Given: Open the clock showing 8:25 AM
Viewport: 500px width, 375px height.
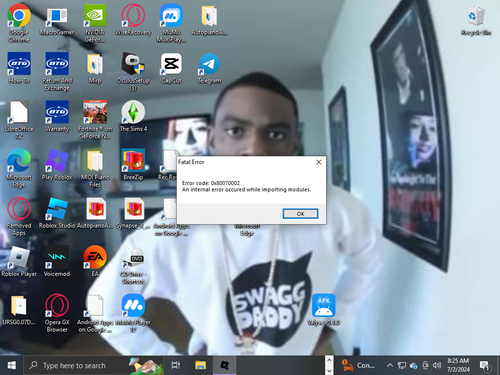Looking at the screenshot, I should click(x=458, y=365).
